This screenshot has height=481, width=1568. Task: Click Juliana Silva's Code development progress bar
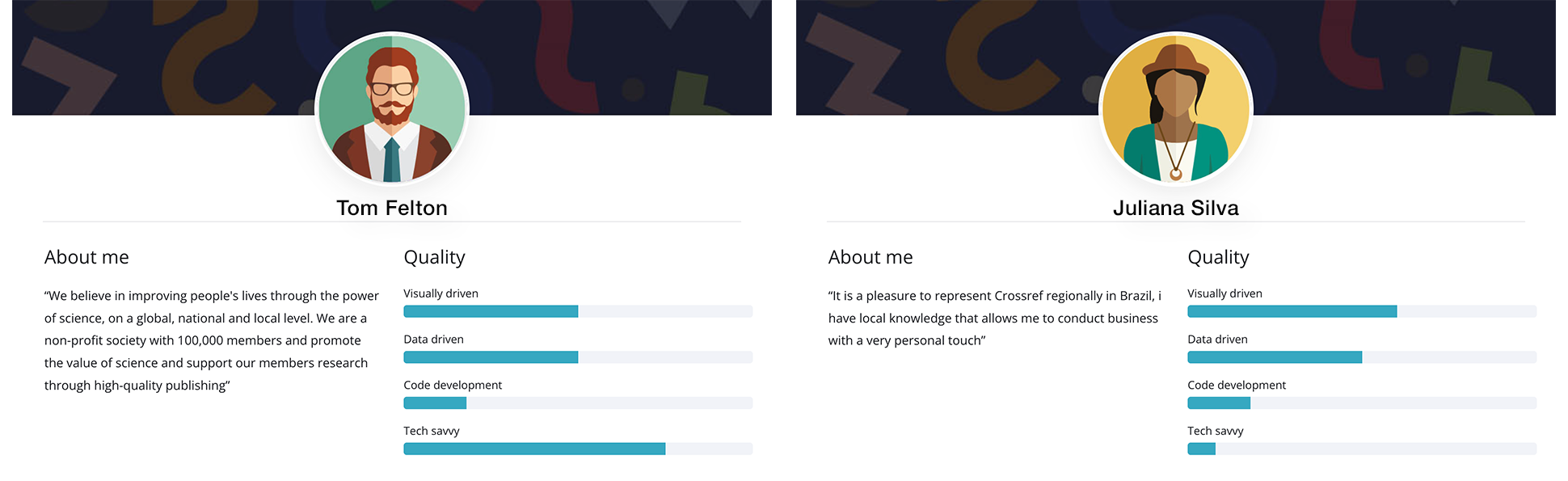tap(1362, 403)
